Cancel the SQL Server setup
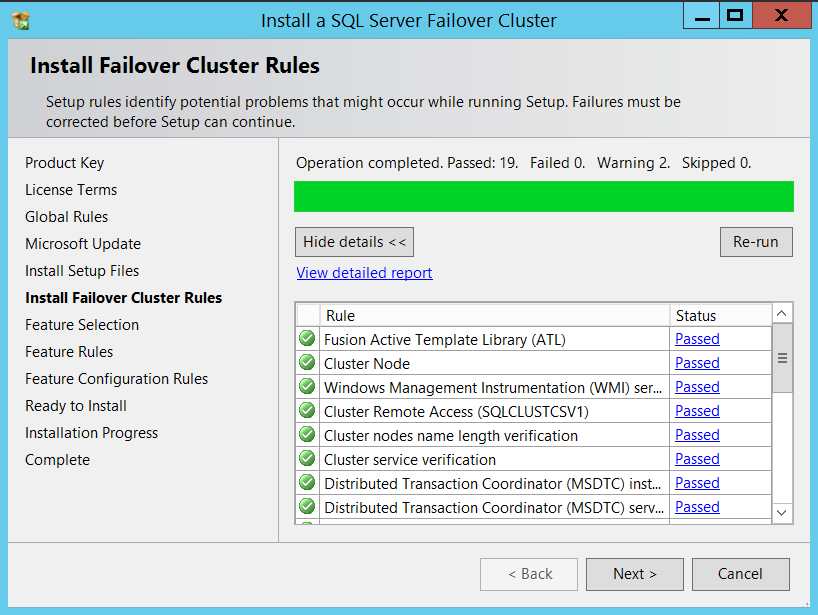818x615 pixels. [x=740, y=574]
